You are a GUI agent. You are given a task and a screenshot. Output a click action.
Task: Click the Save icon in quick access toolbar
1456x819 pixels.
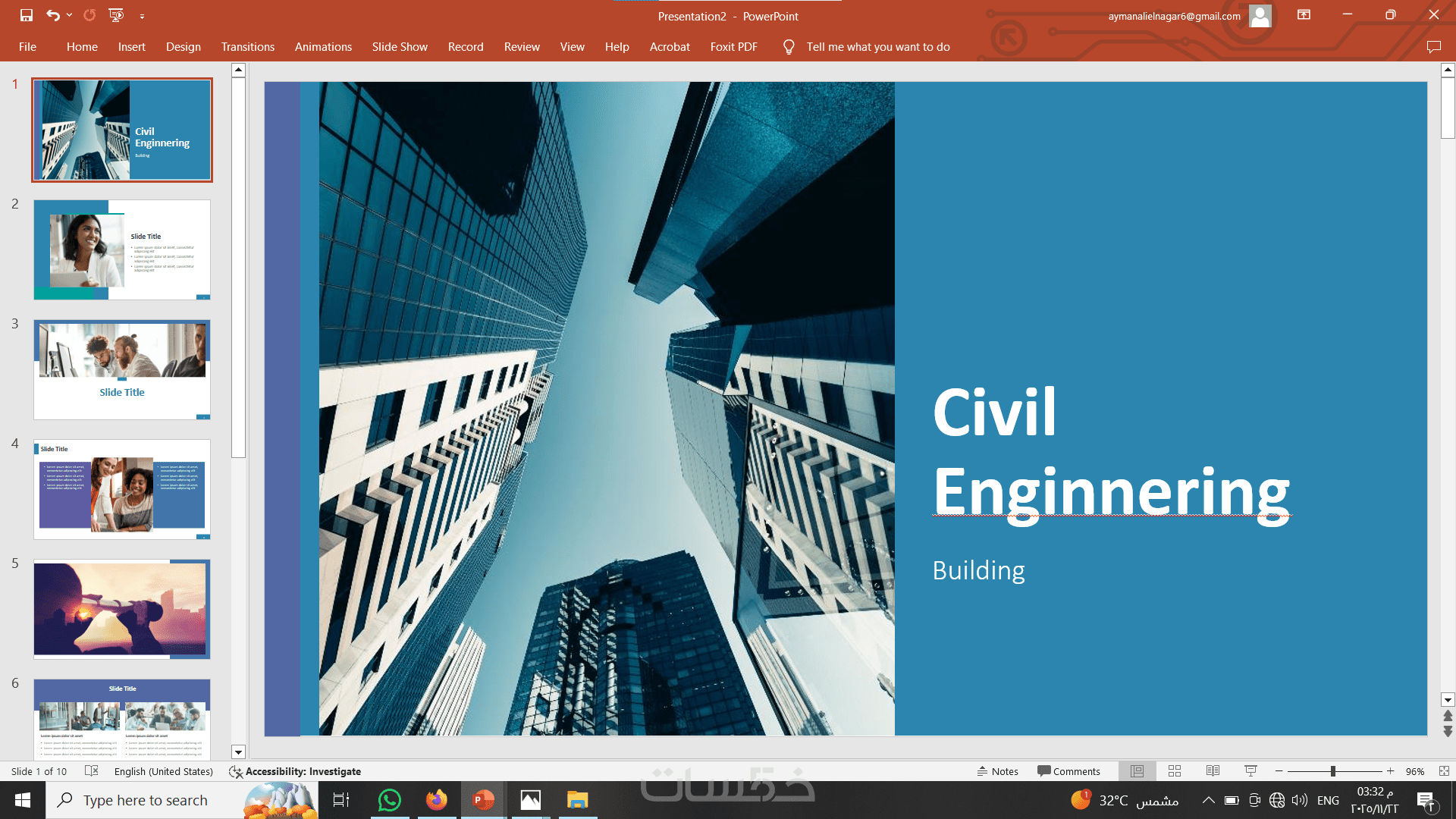(27, 15)
